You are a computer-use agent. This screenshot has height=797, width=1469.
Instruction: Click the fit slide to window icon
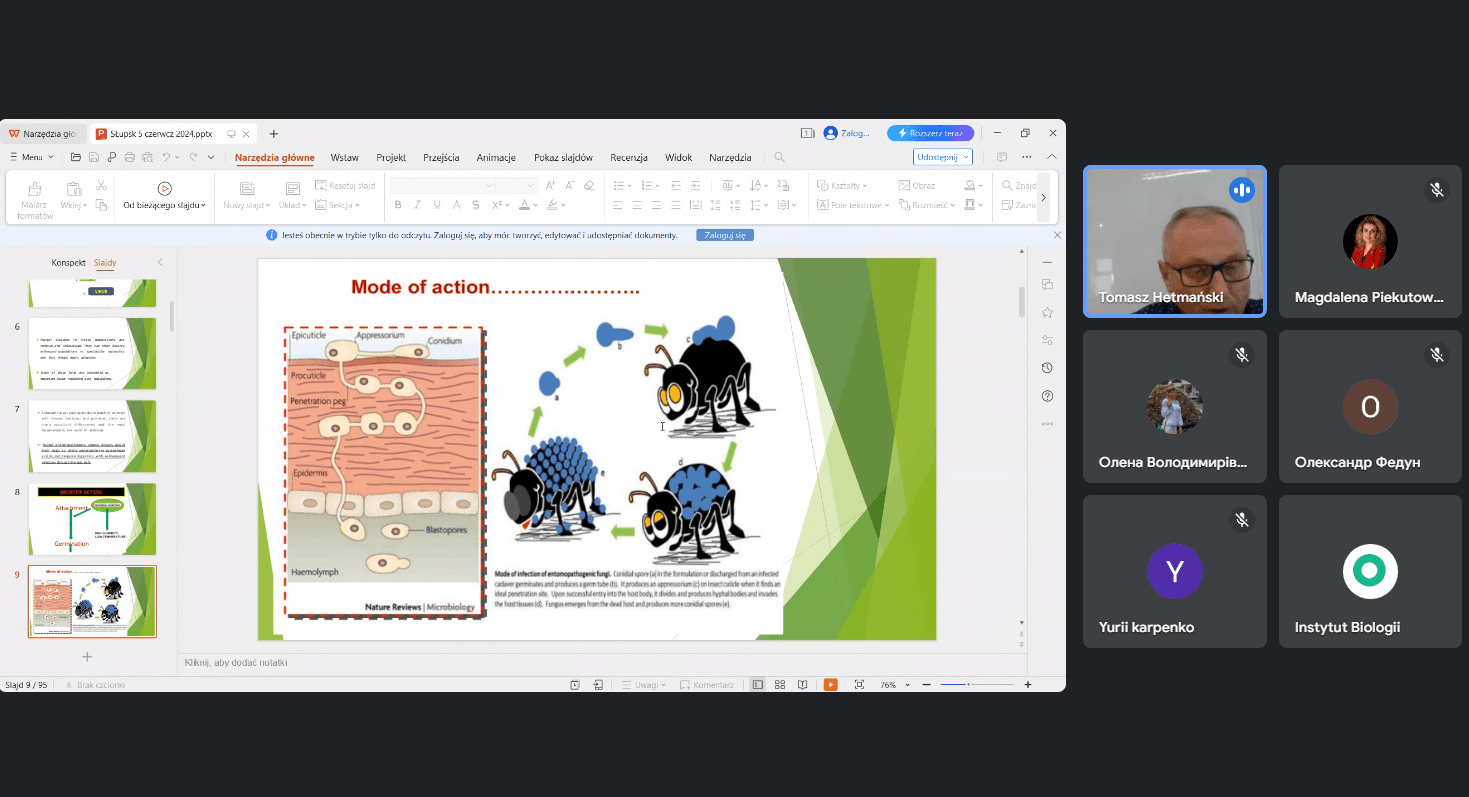(859, 685)
